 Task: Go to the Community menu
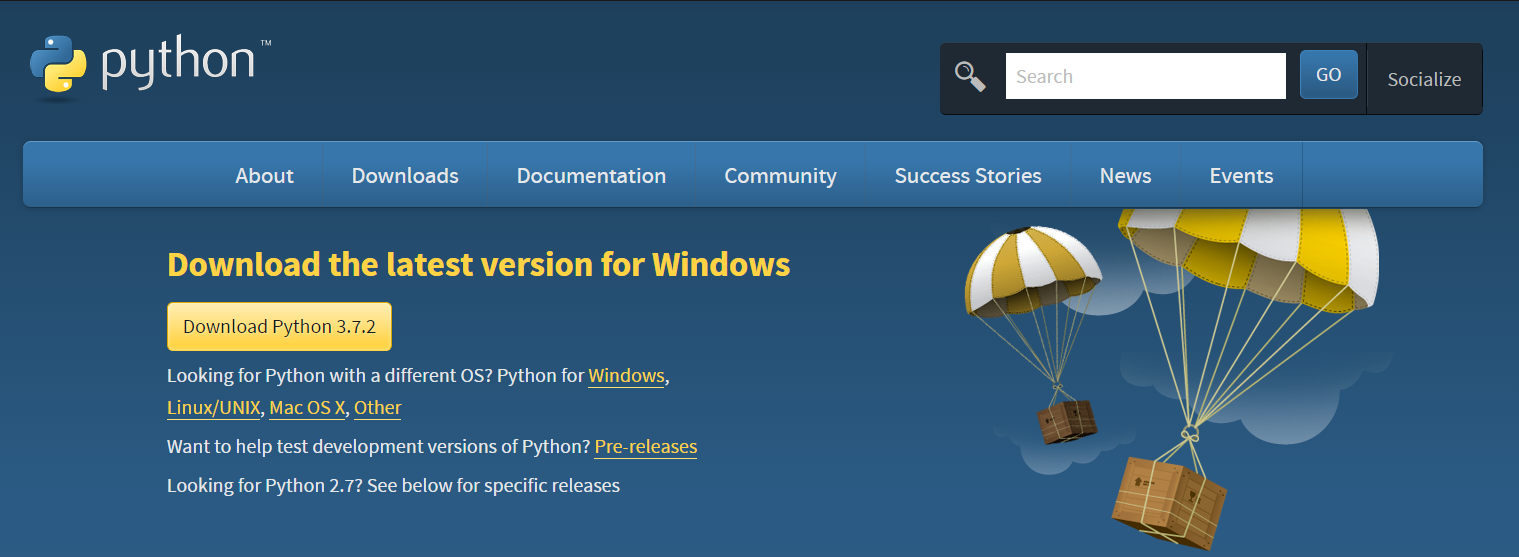[780, 175]
